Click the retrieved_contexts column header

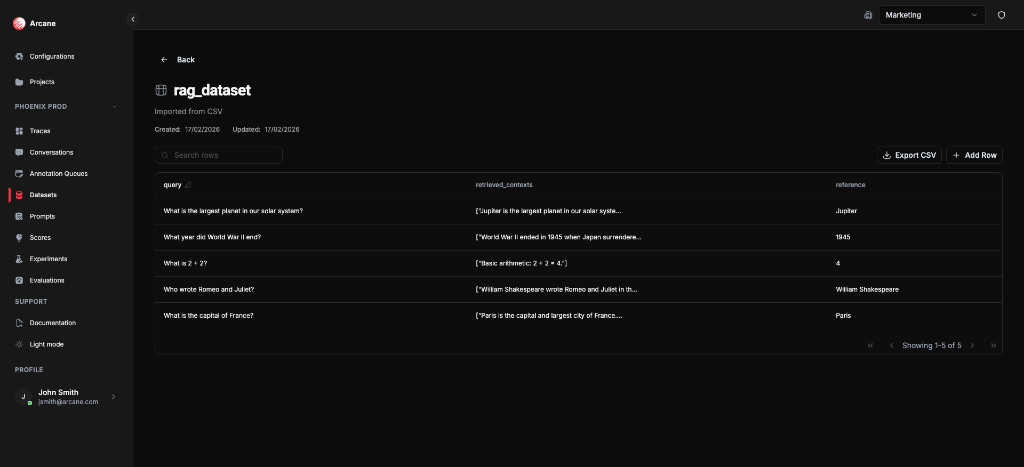tap(504, 185)
